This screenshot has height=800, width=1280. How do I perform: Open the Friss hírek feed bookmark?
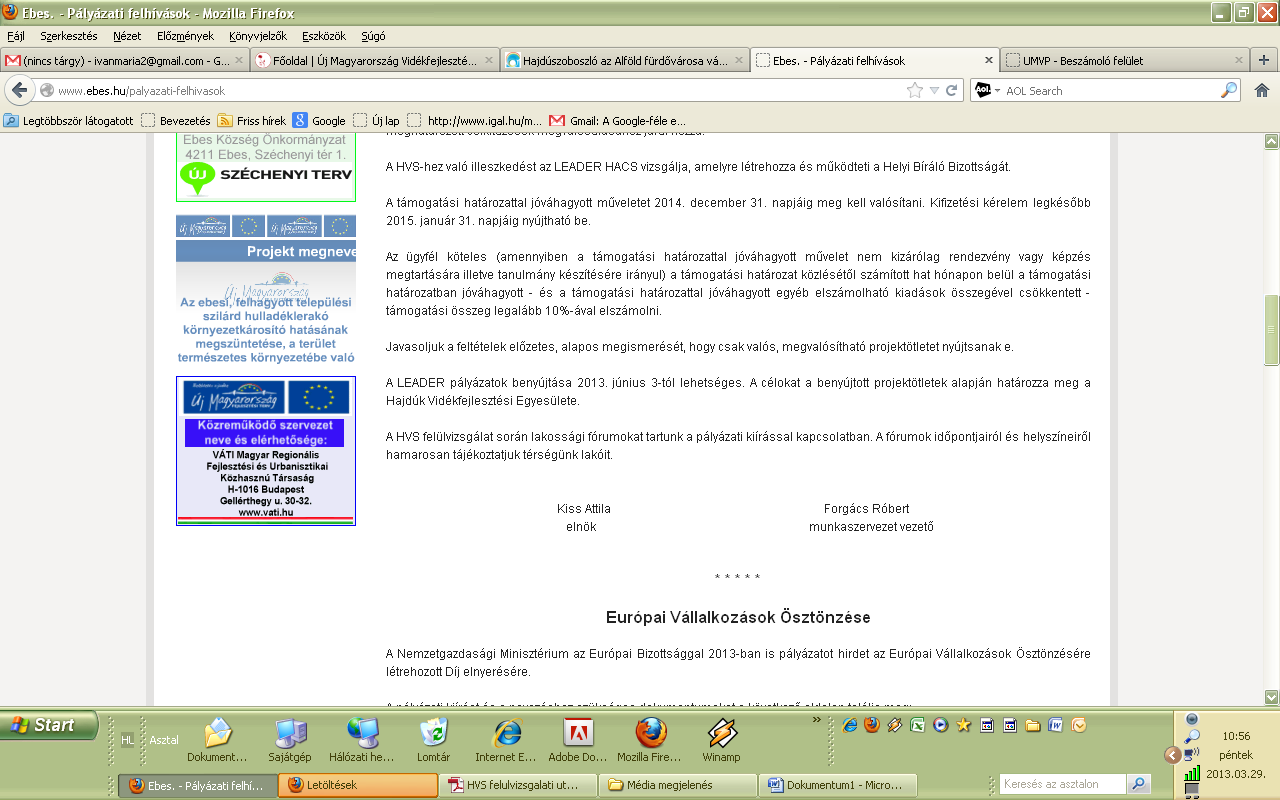[x=251, y=121]
